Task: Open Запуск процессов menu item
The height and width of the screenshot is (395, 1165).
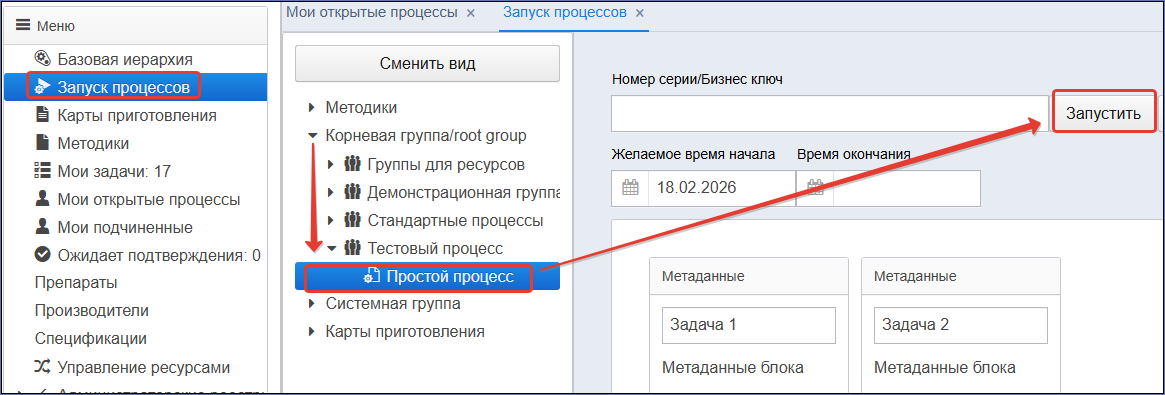Action: 135,88
